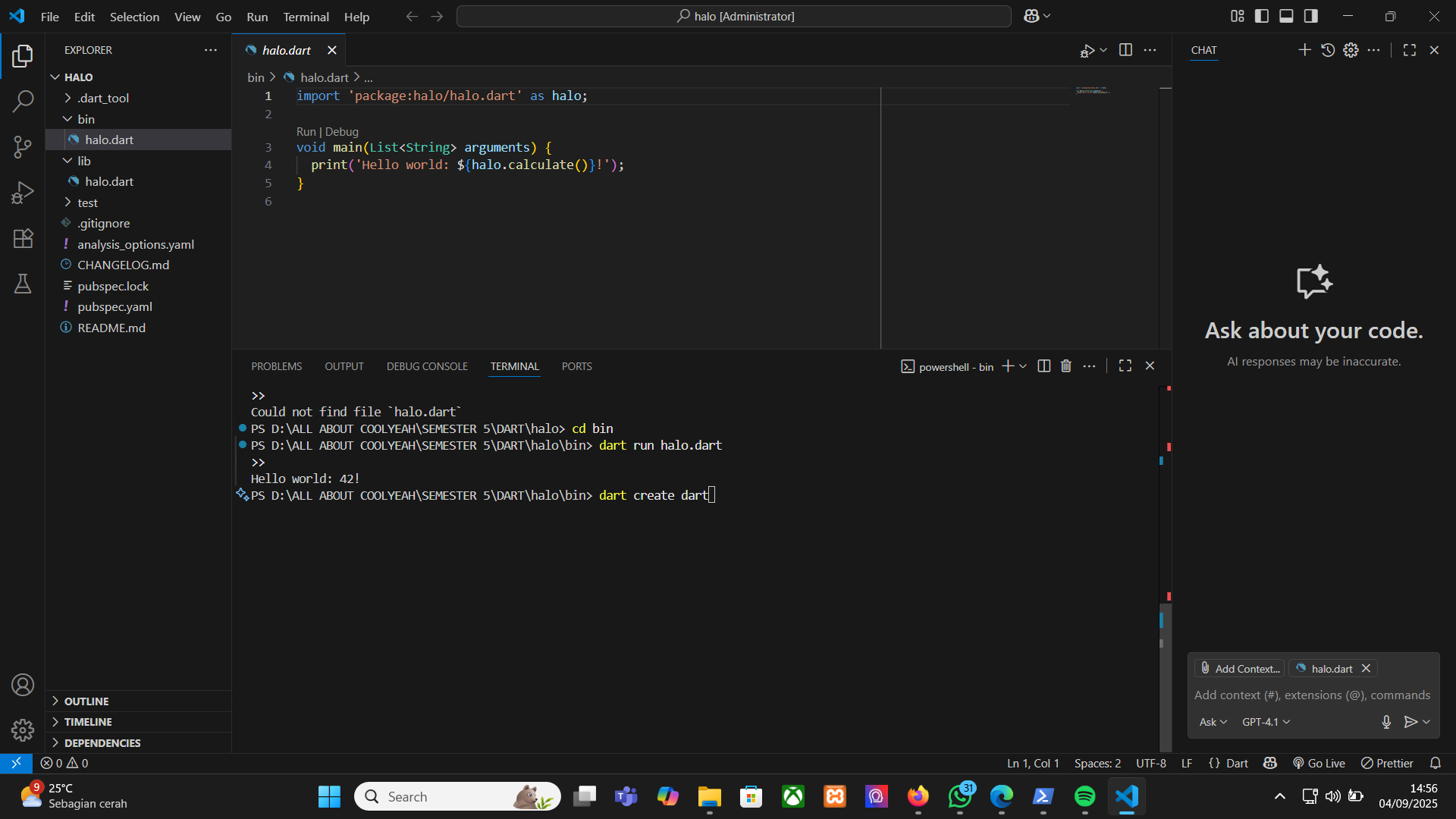The width and height of the screenshot is (1456, 819).
Task: Split the editor to the right
Action: [x=1125, y=50]
